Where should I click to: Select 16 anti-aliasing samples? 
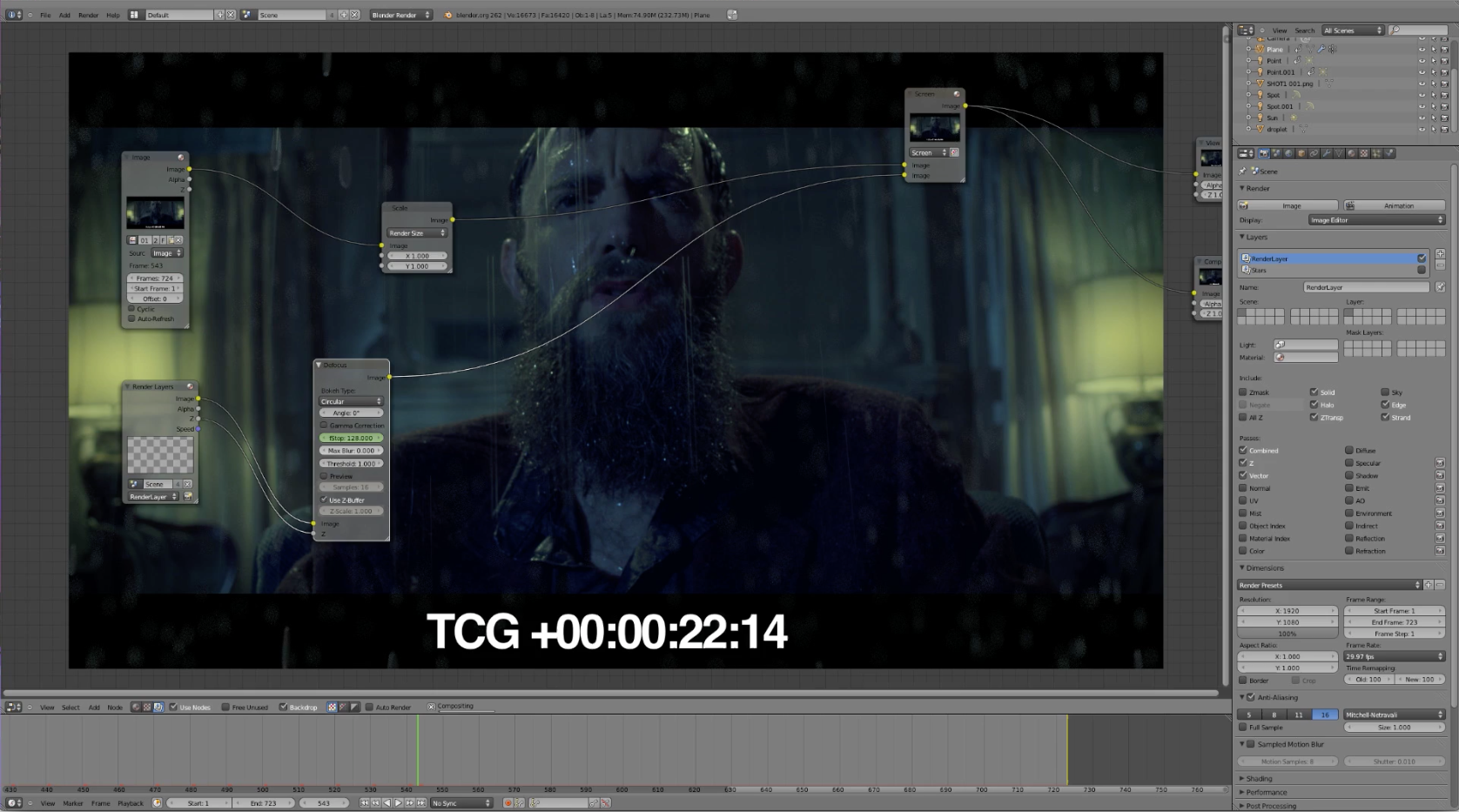(1325, 715)
